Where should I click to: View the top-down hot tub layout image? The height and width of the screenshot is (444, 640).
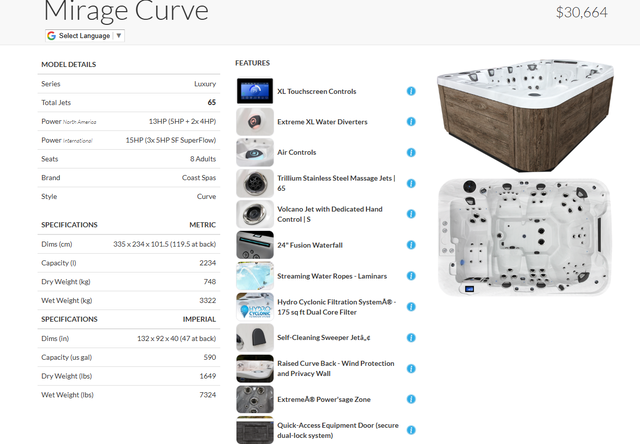coord(523,237)
